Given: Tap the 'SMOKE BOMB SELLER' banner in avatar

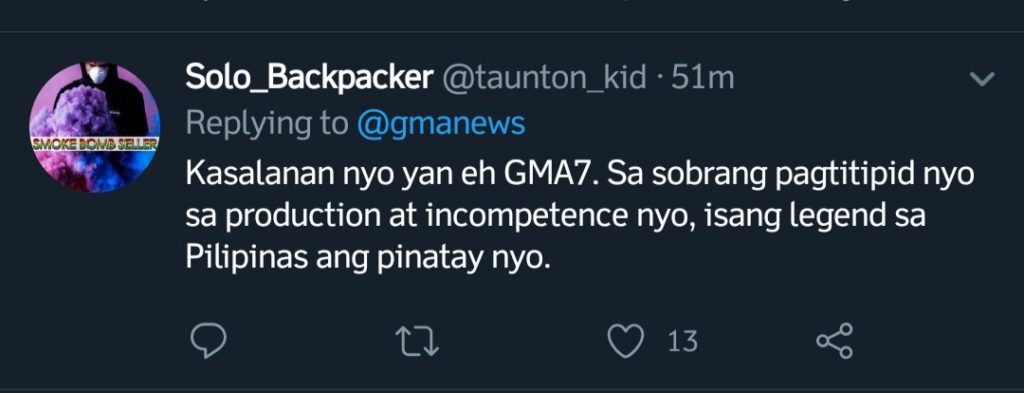Looking at the screenshot, I should [95, 142].
